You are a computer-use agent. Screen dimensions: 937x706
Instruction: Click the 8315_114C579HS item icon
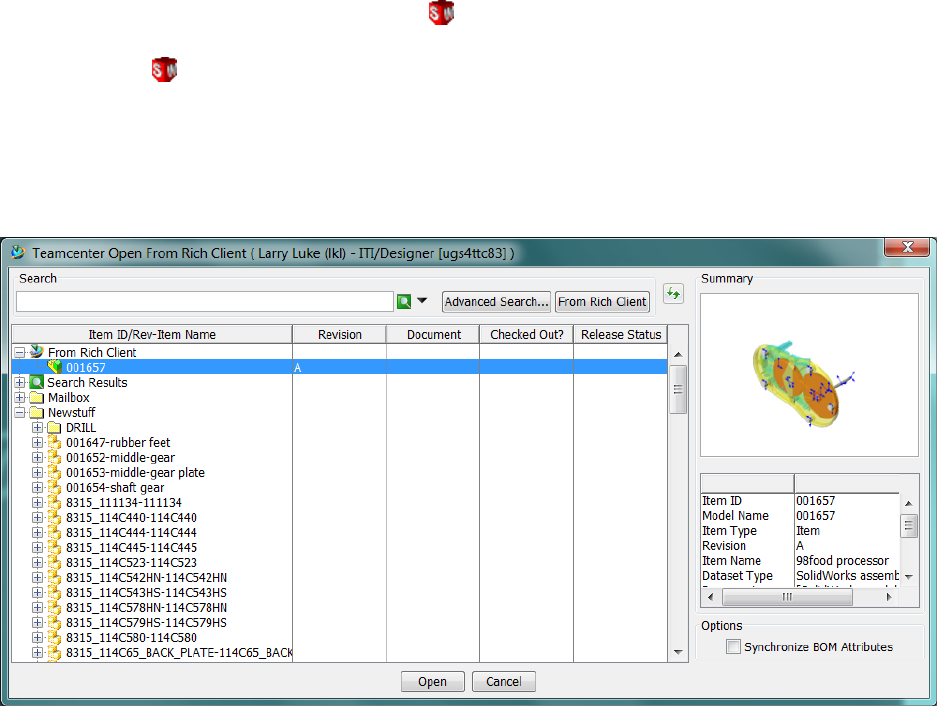click(x=55, y=622)
